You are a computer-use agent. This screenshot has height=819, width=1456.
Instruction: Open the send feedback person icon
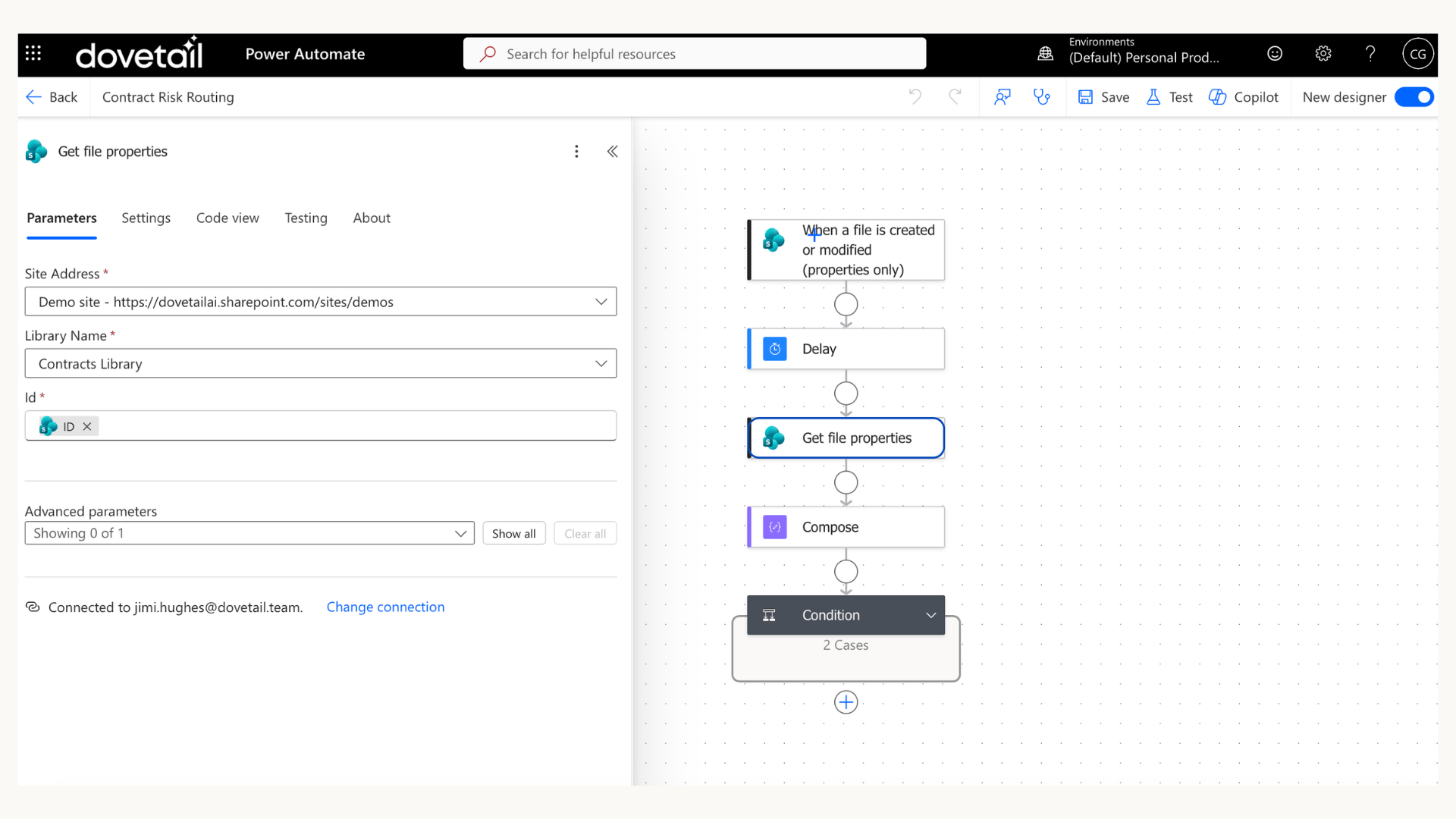pos(1003,96)
